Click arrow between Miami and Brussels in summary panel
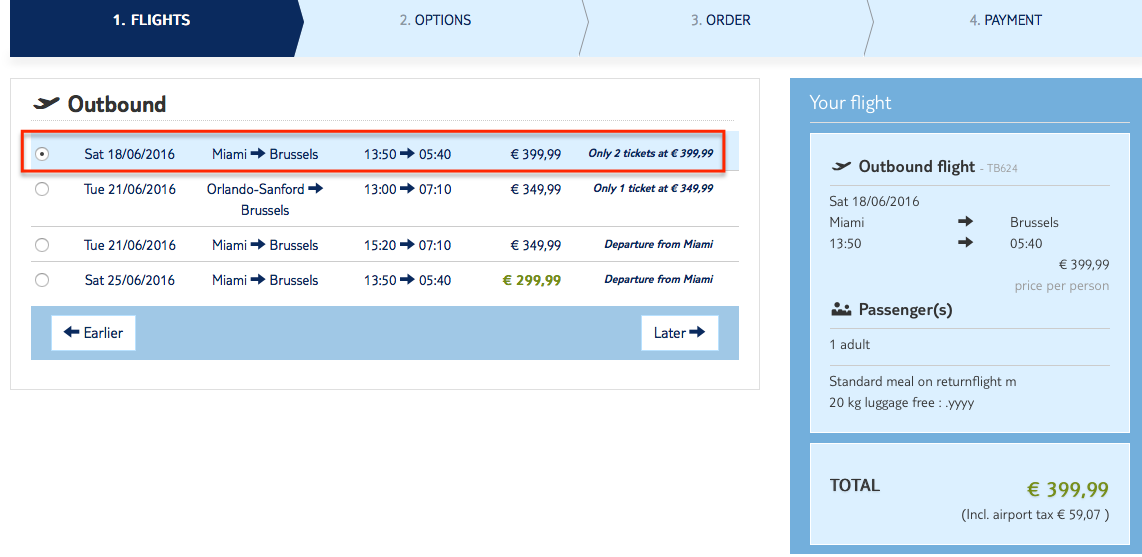 click(x=965, y=222)
